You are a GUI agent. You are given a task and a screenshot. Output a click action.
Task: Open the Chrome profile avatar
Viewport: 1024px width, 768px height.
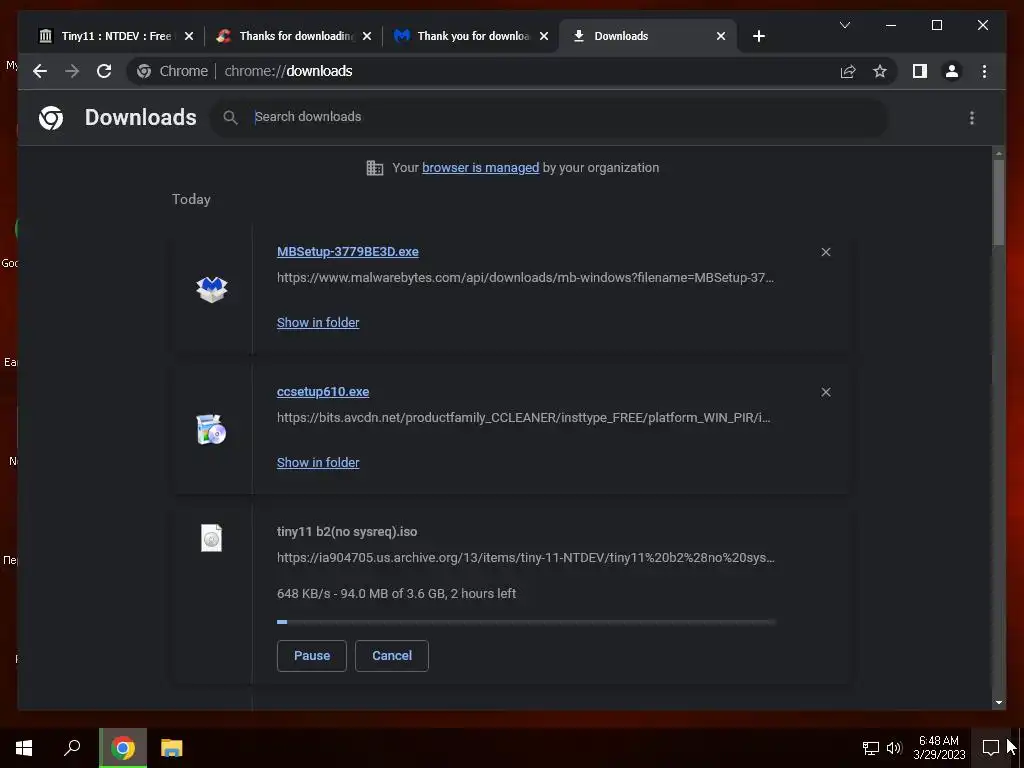952,71
